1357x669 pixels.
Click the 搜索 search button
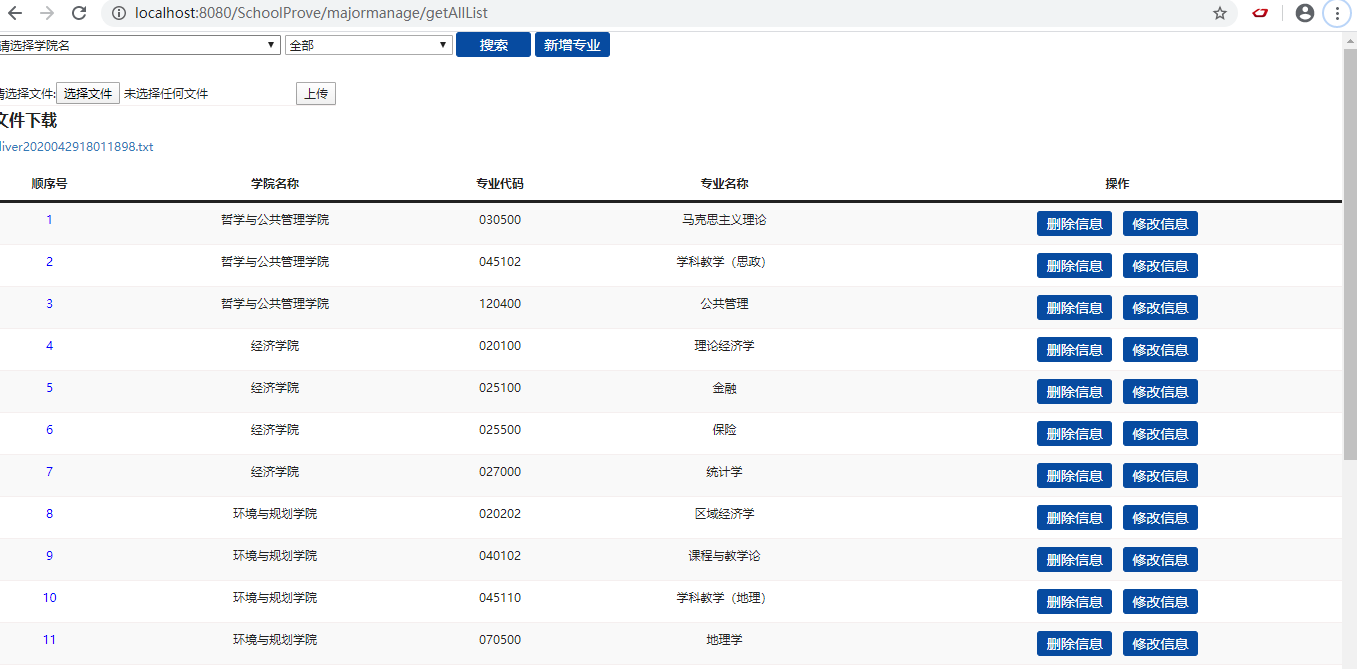[x=492, y=44]
